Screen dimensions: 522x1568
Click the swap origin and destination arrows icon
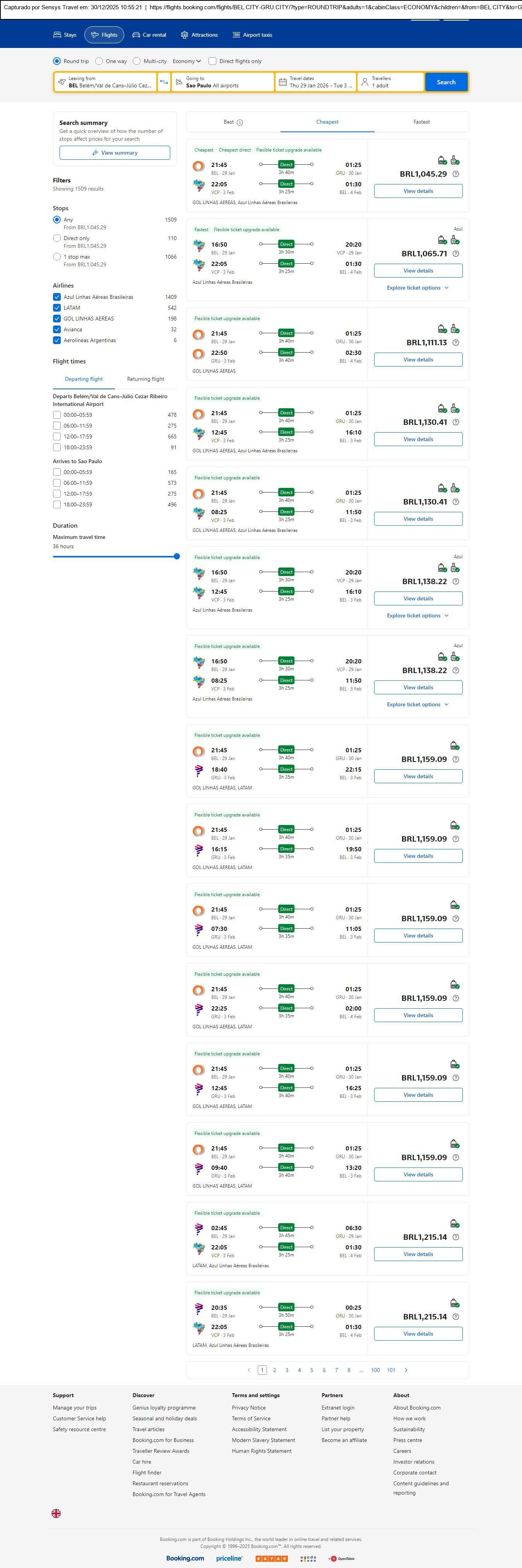pos(164,82)
